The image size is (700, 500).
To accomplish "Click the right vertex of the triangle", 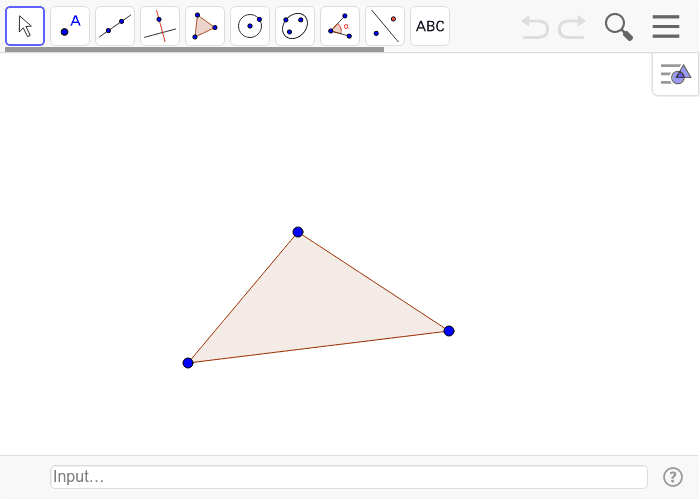I will click(x=449, y=331).
